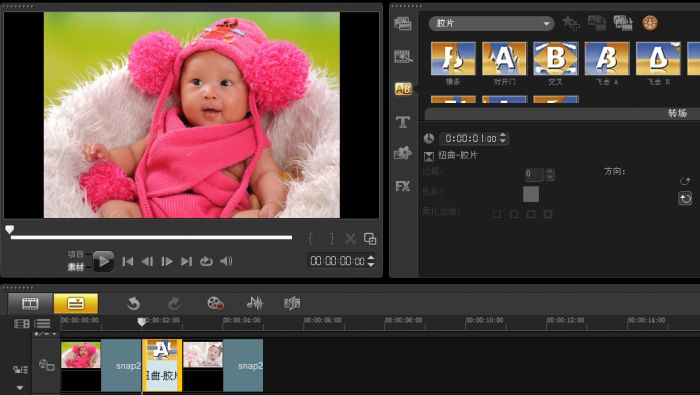Switch to Storyboard view
The height and width of the screenshot is (395, 700).
point(30,304)
